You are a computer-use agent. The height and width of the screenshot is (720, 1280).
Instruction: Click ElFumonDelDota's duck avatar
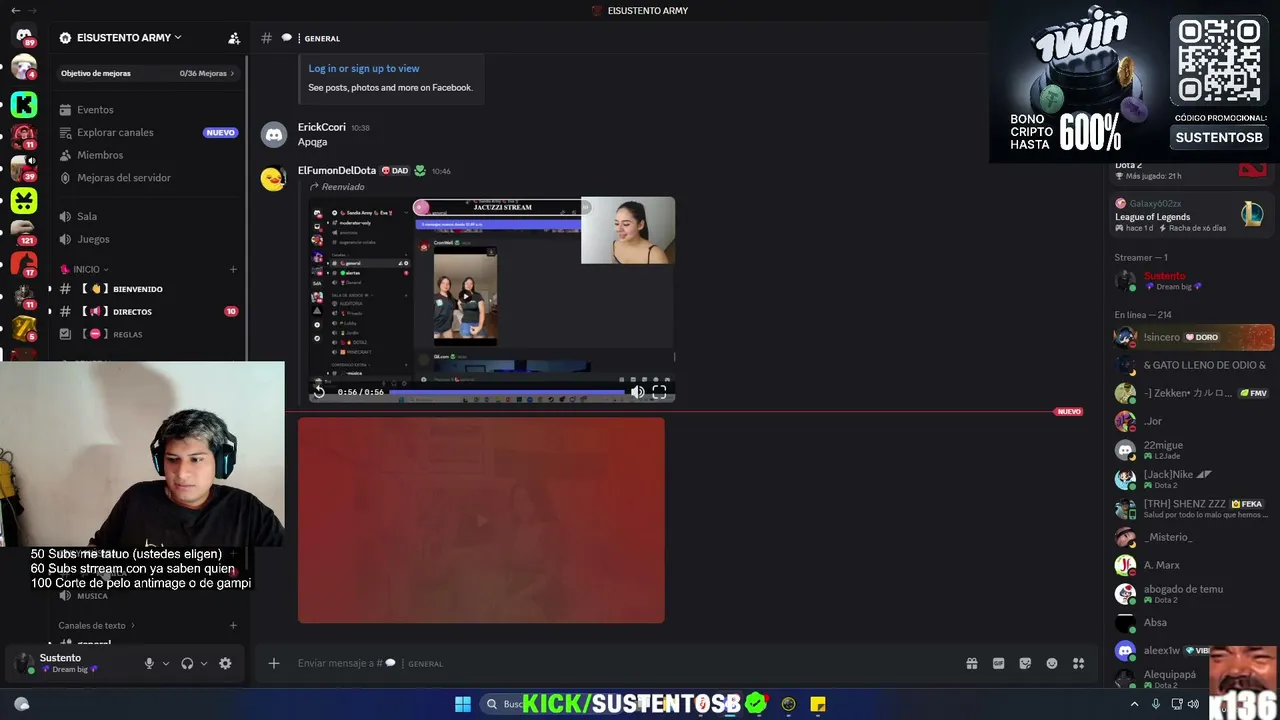273,178
